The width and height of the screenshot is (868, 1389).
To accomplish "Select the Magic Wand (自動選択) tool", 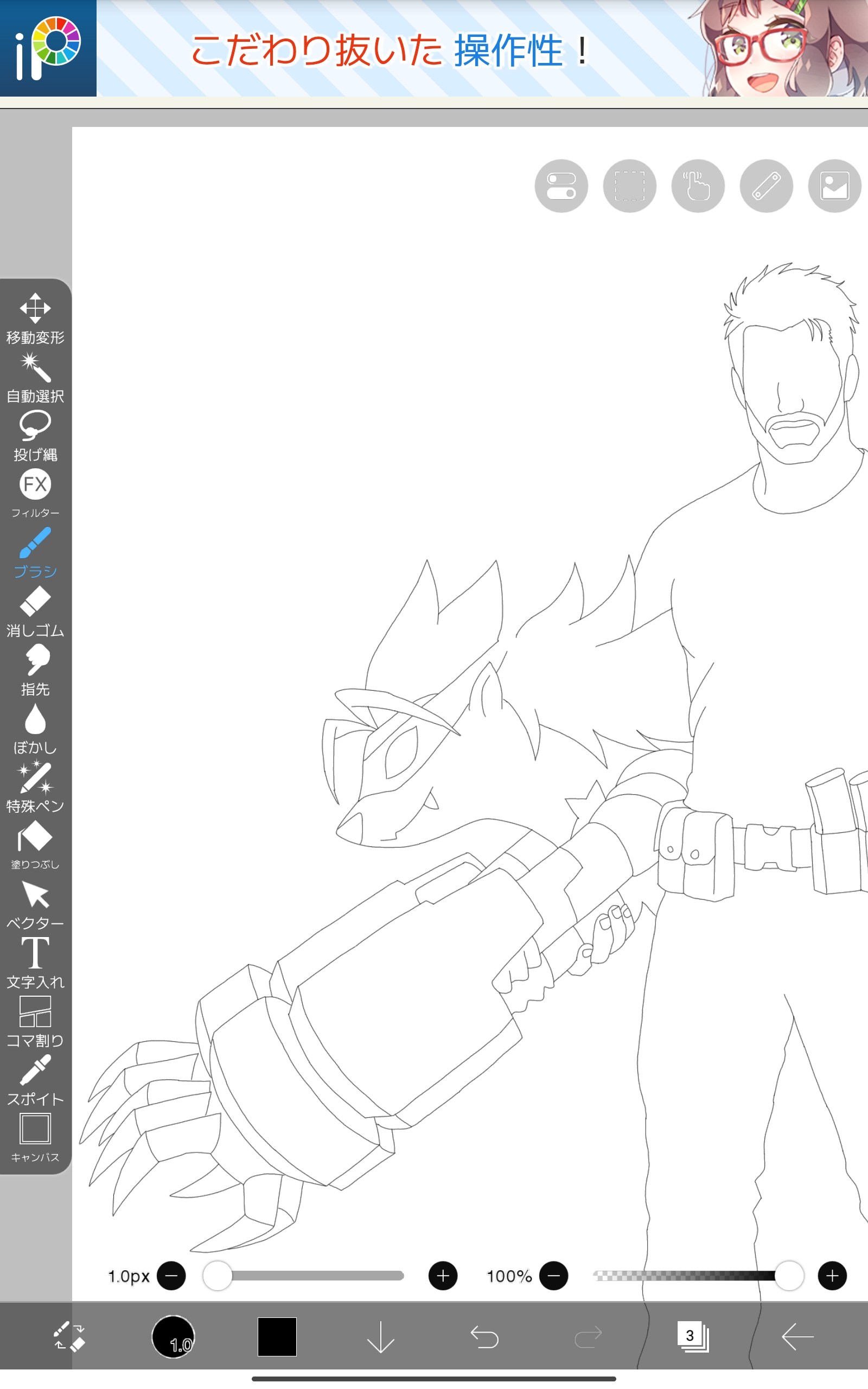I will tap(35, 377).
